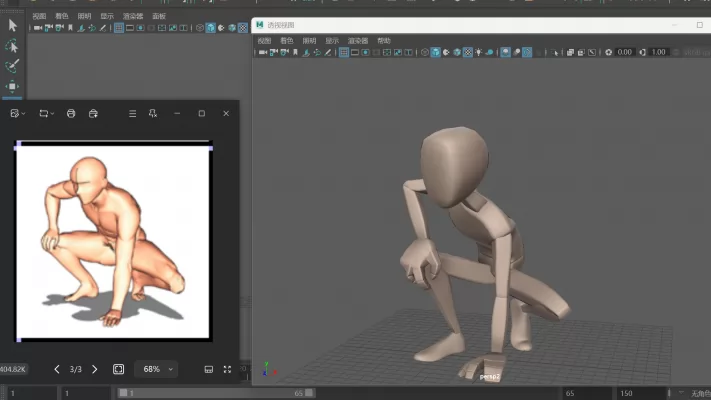
Task: Open the viewer's hamburger menu button
Action: [x=132, y=114]
